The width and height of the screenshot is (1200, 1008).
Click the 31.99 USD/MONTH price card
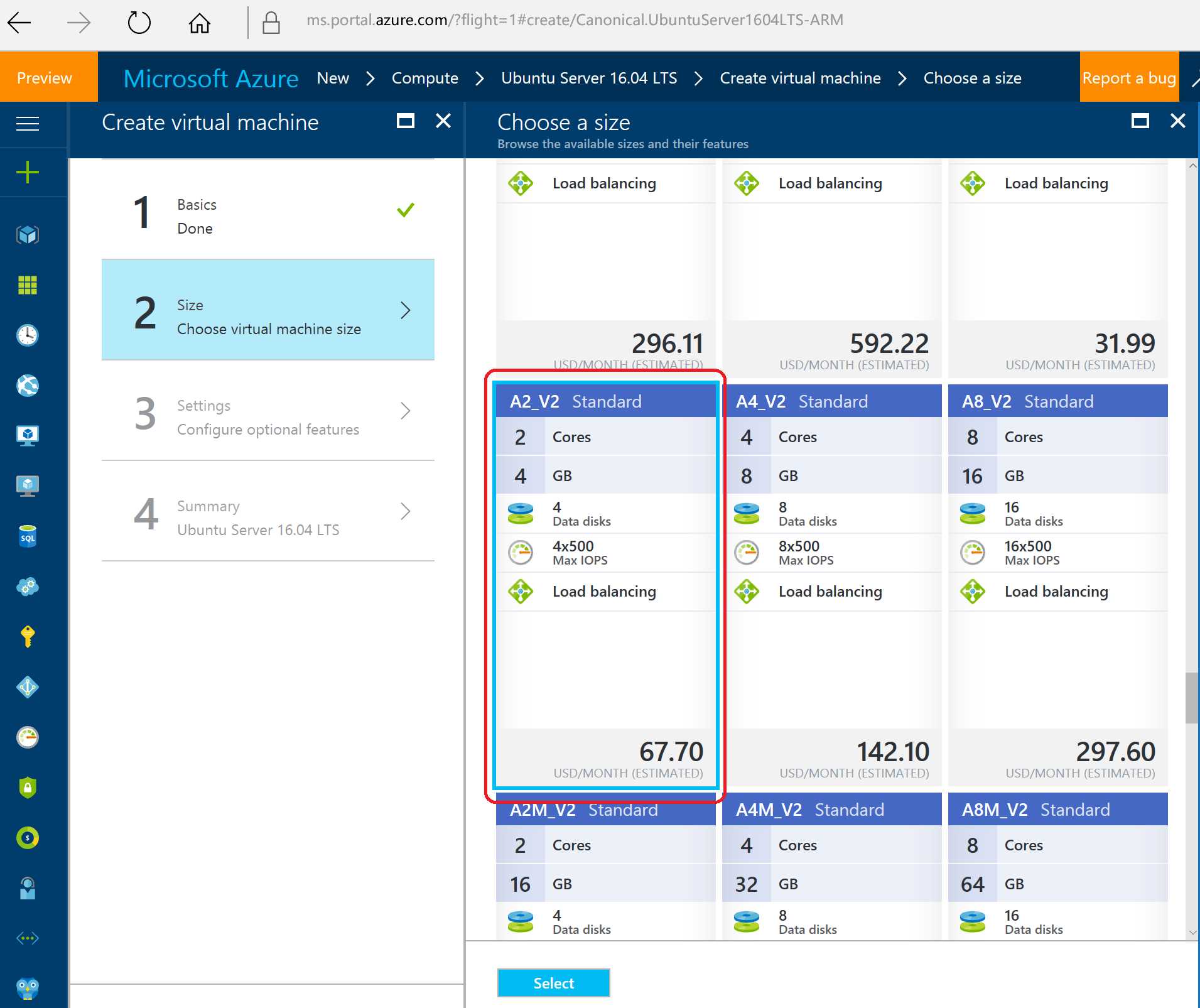coord(1057,268)
